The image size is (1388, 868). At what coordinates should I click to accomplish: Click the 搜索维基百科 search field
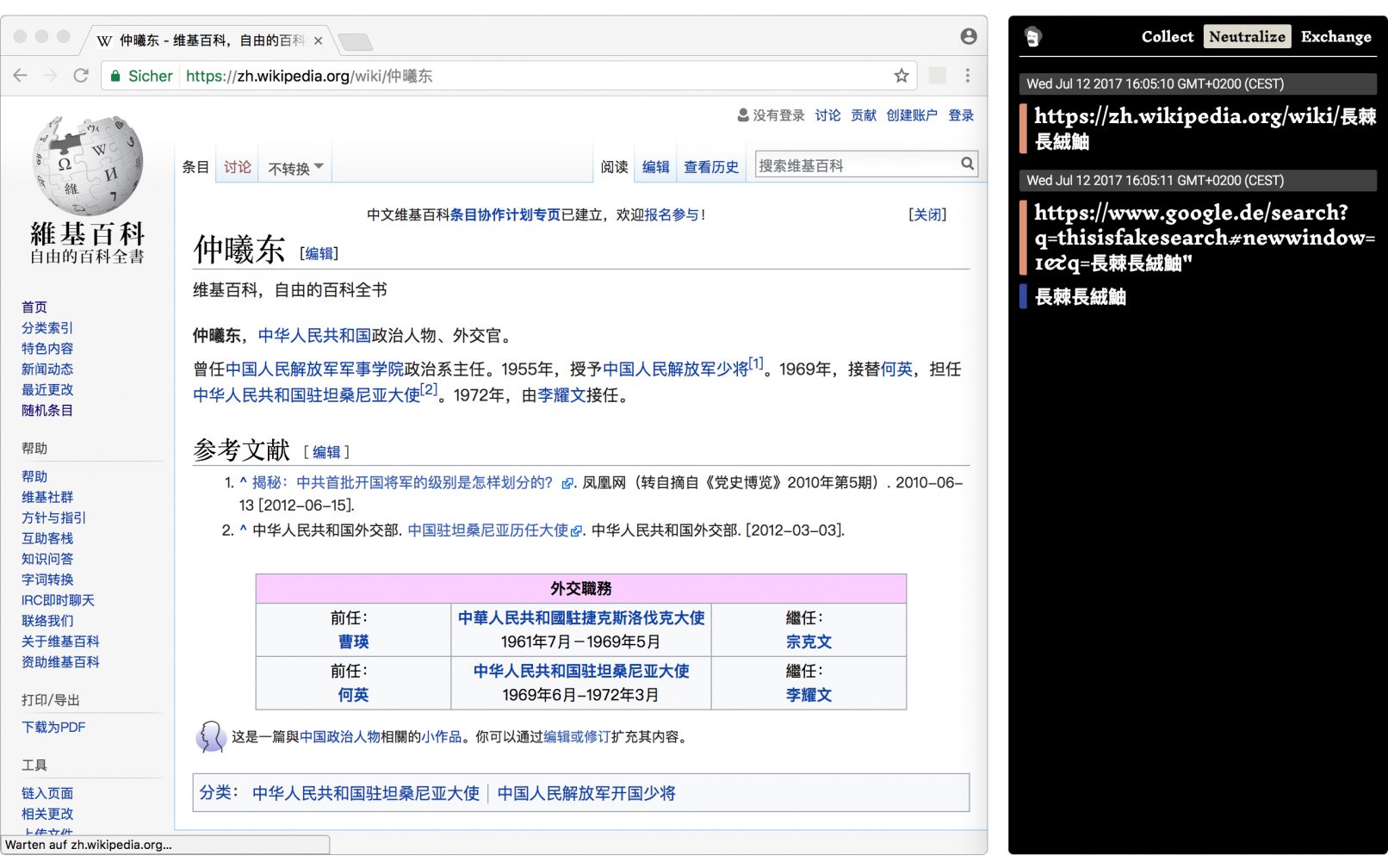857,164
